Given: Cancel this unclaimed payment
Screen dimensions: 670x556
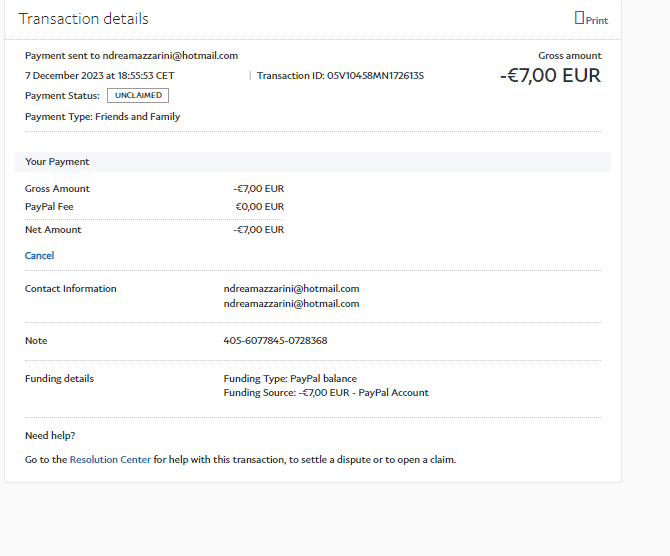Looking at the screenshot, I should tap(39, 256).
